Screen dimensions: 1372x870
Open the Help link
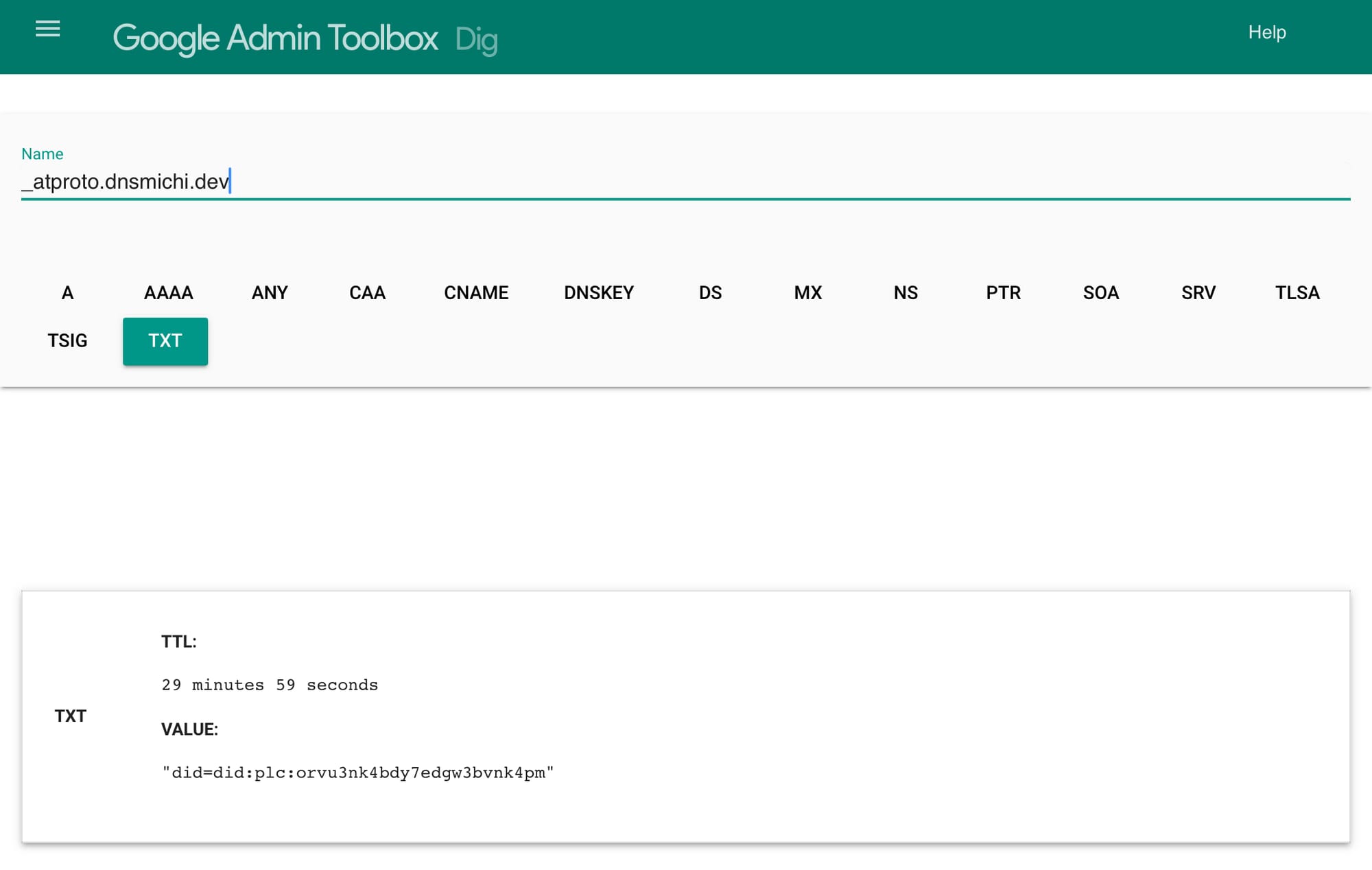(x=1266, y=32)
